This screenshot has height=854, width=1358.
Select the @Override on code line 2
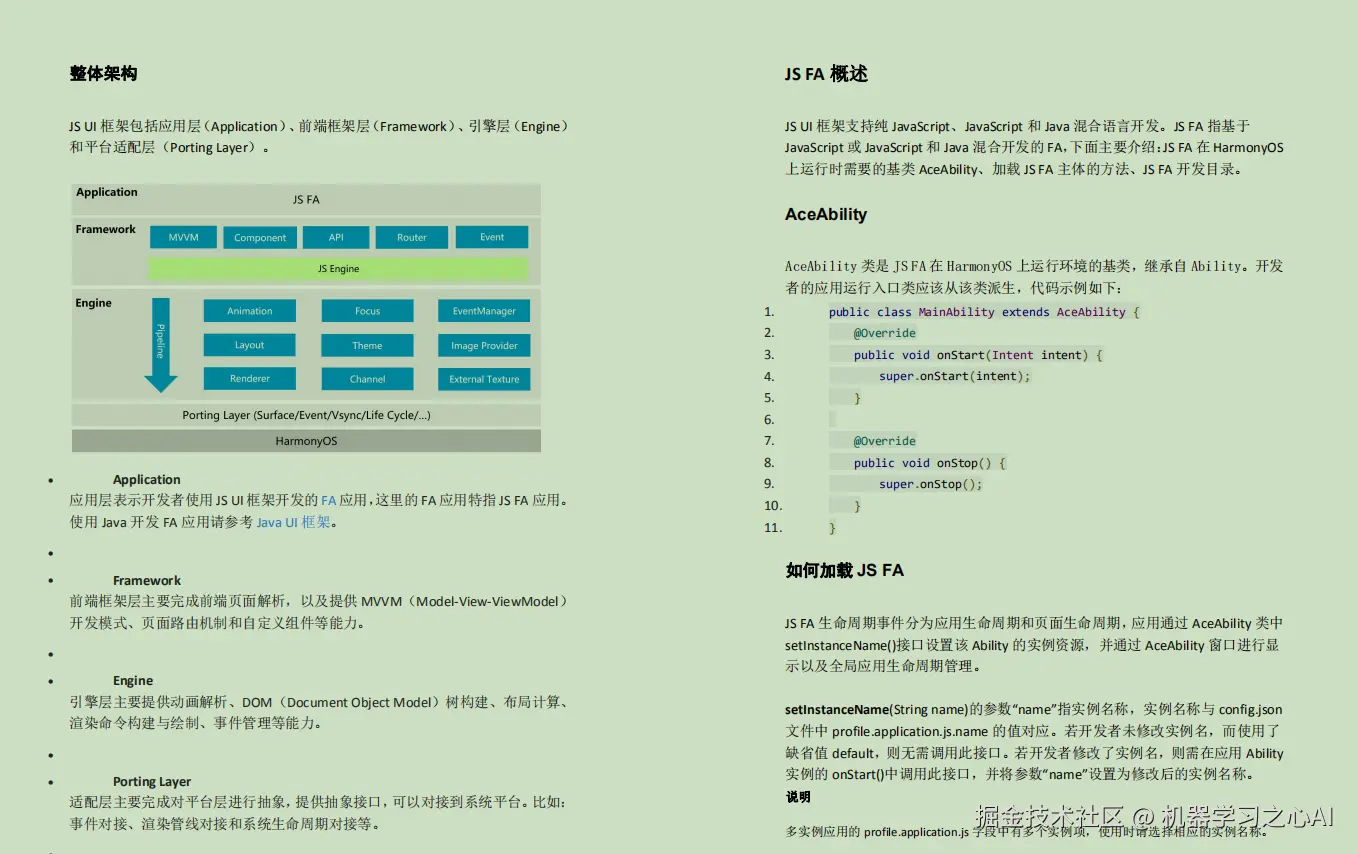(x=885, y=333)
